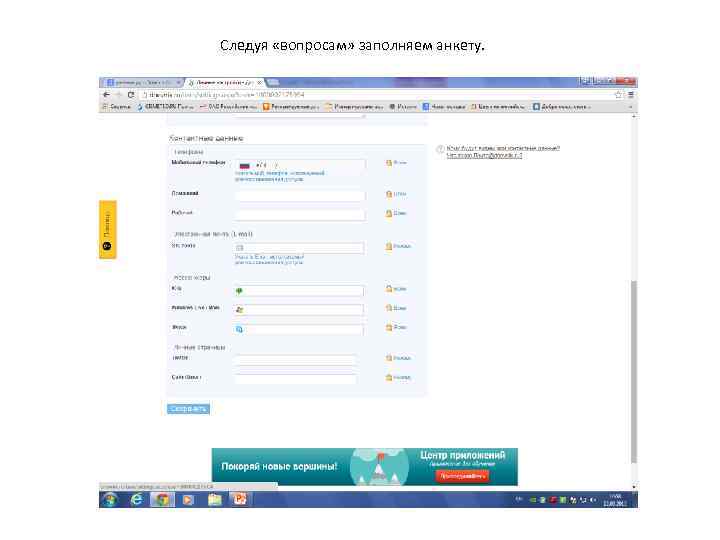This screenshot has height=540, width=720.
Task: Click the mobile phone number input
Action: click(300, 165)
